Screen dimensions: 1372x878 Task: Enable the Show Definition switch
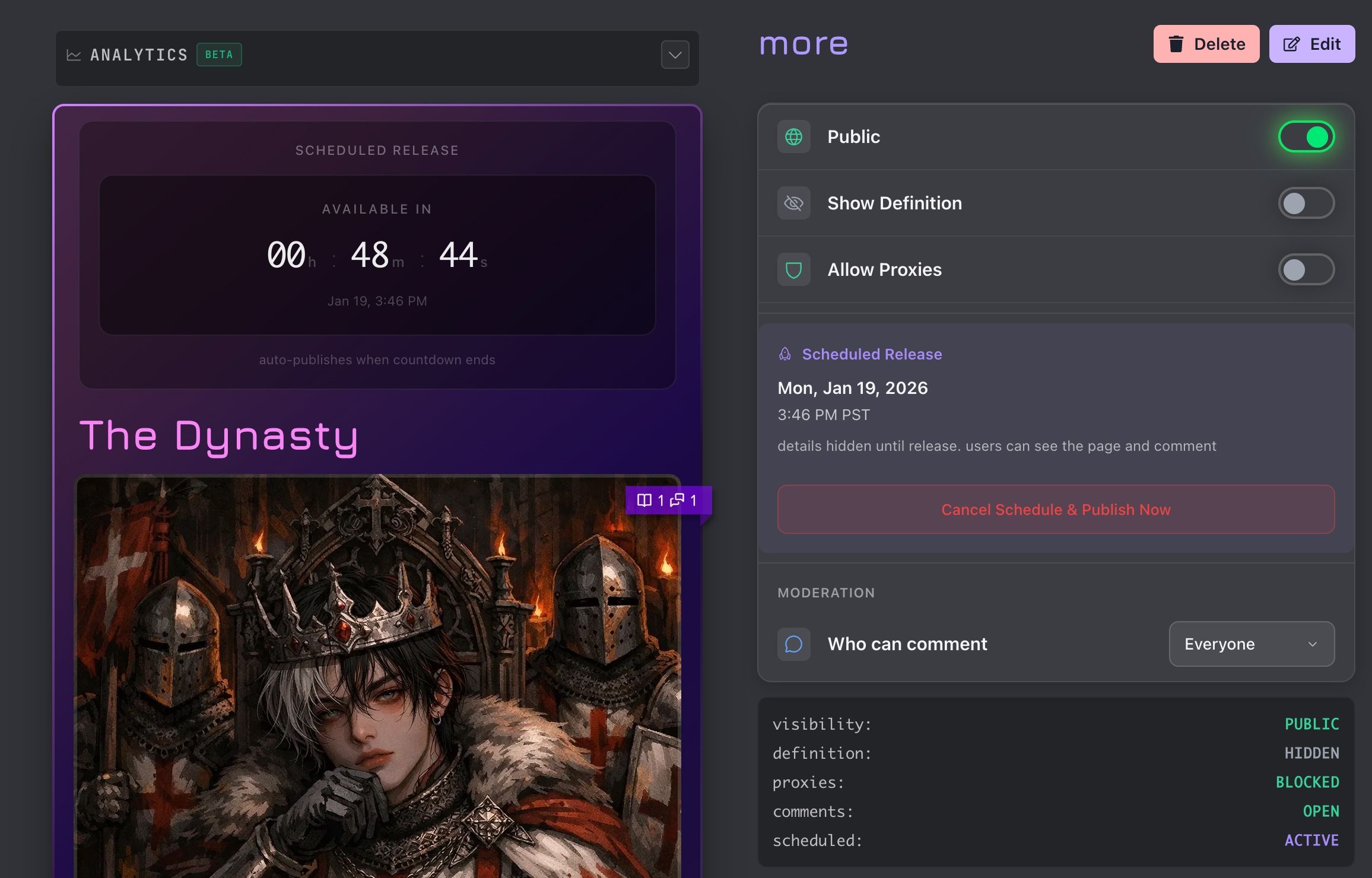[x=1306, y=203]
